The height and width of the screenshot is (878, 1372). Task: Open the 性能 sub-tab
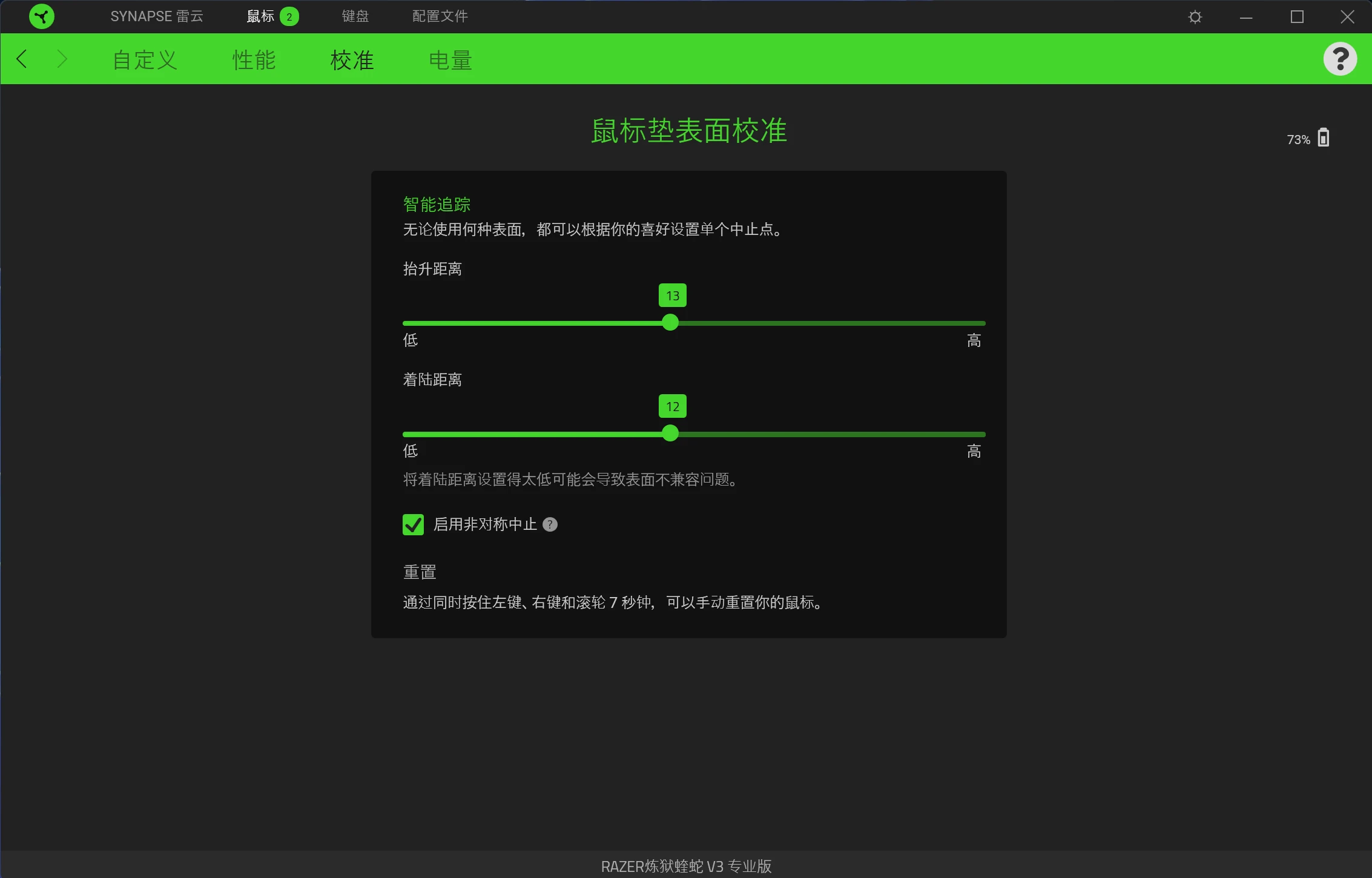[254, 59]
